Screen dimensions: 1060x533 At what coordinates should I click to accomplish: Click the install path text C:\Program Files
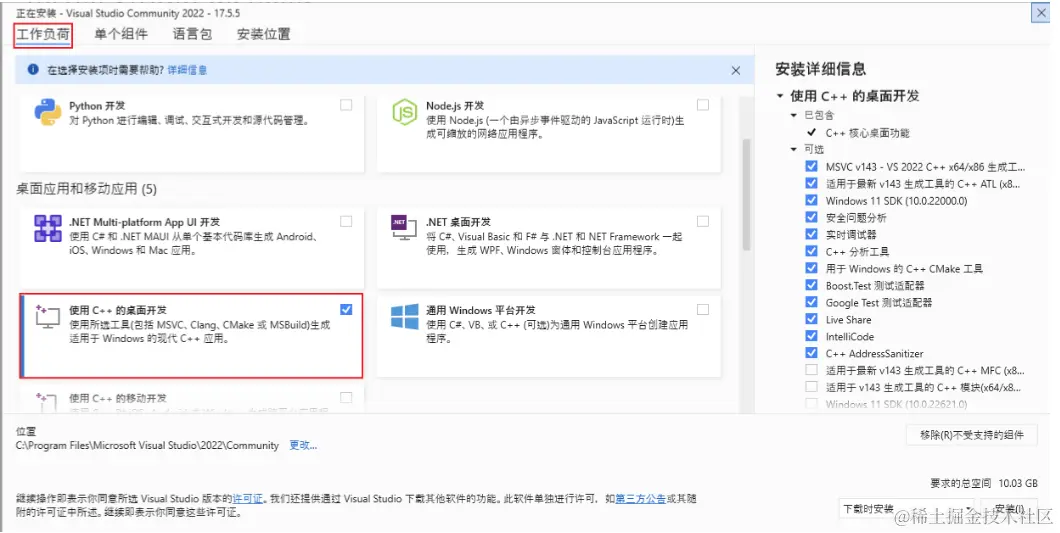(147, 445)
